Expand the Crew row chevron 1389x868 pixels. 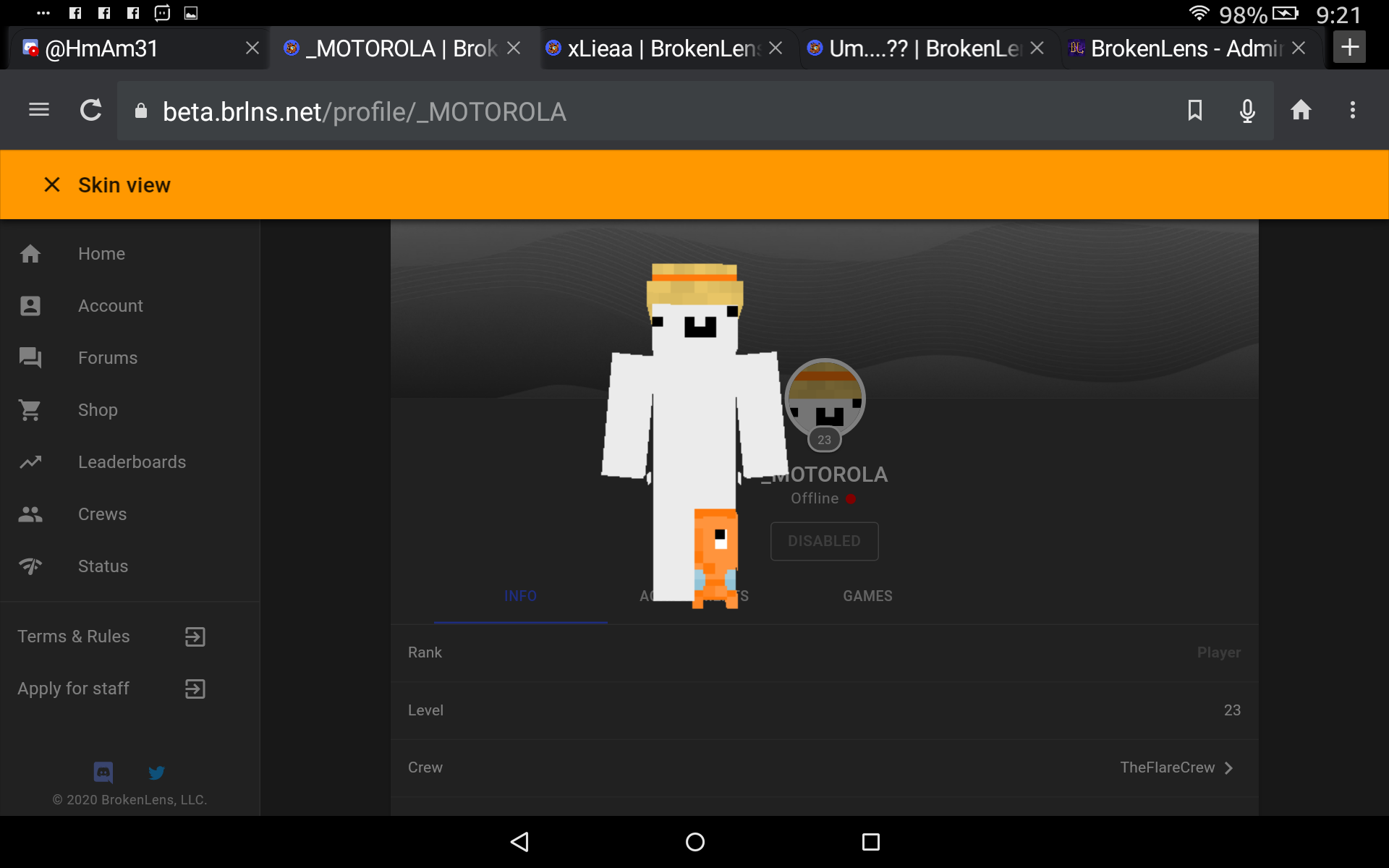pos(1228,768)
